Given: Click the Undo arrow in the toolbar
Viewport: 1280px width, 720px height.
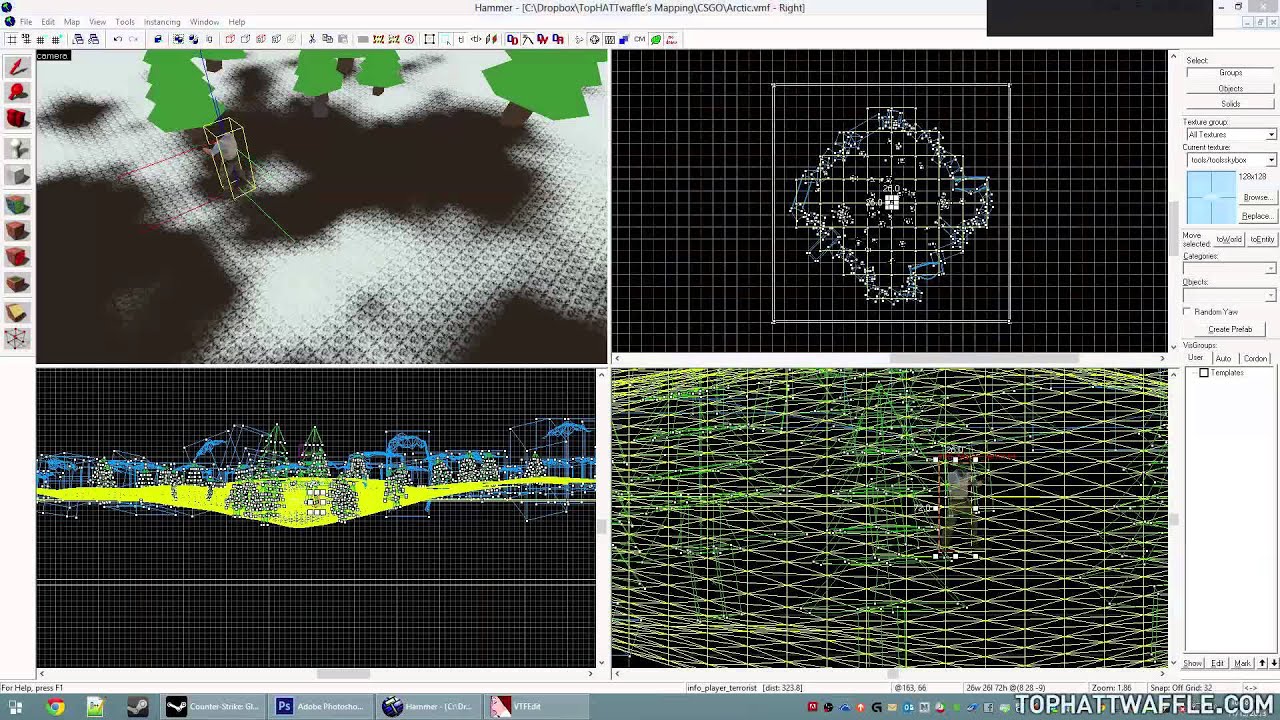Looking at the screenshot, I should [117, 39].
